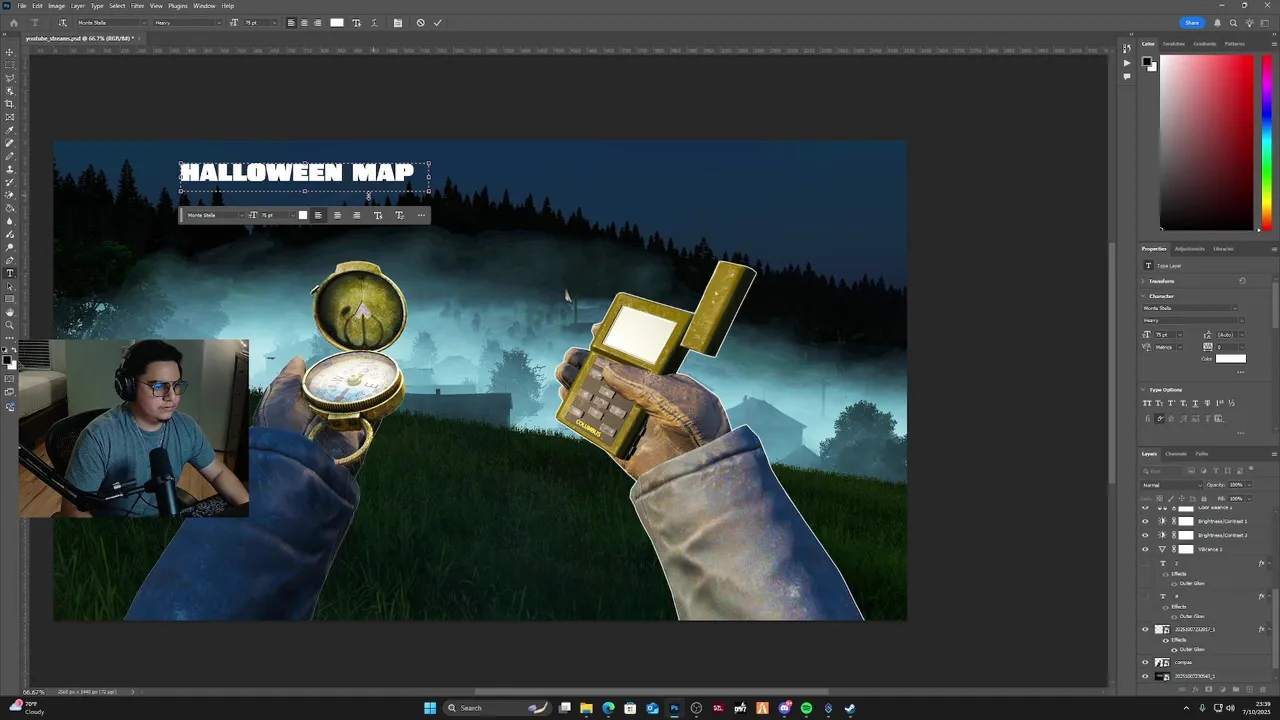Click Color swatch in Properties Character section
Screen dimensions: 1280x720
pos(1231,358)
